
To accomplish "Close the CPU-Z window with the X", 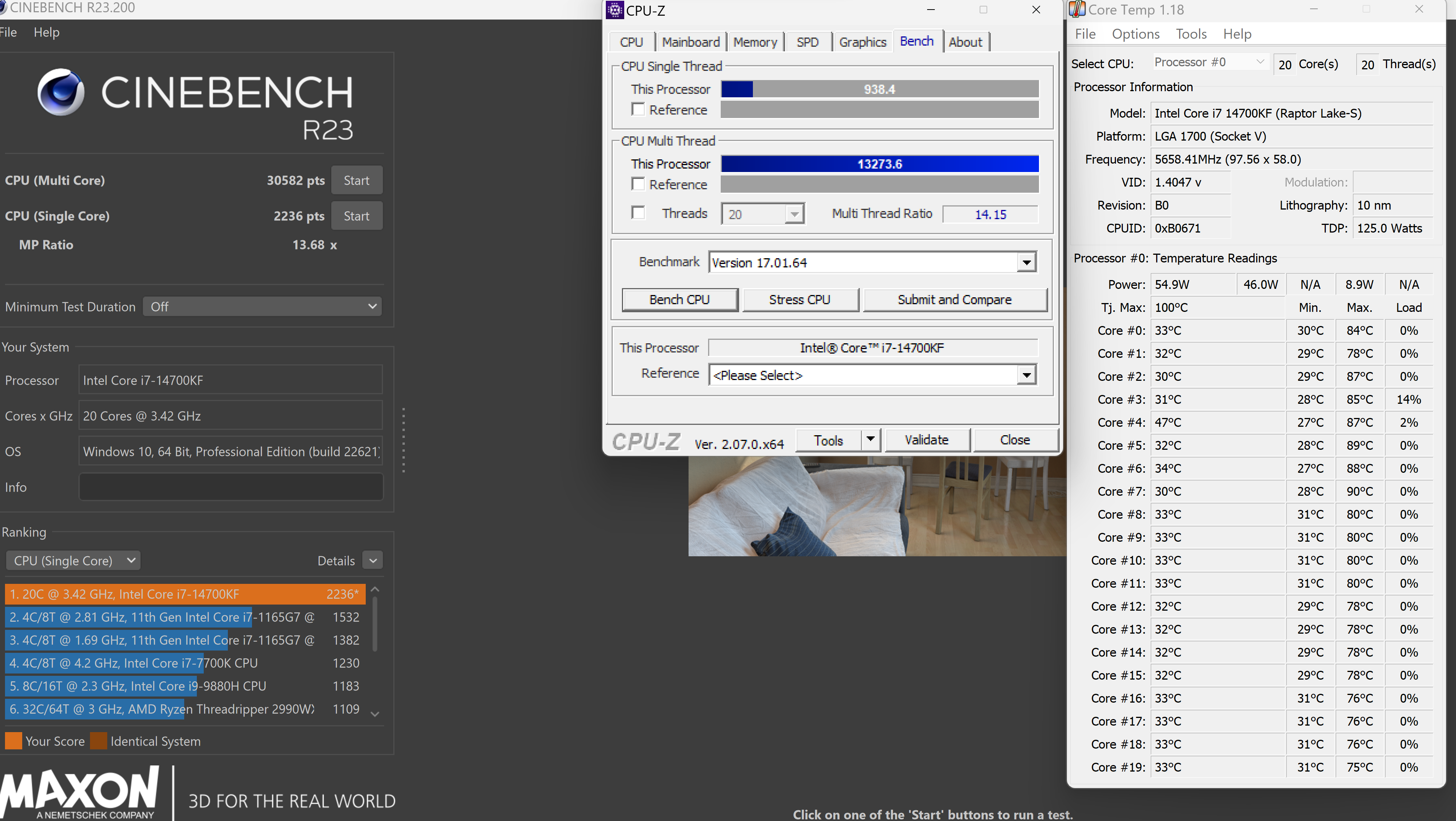I will [x=1036, y=10].
